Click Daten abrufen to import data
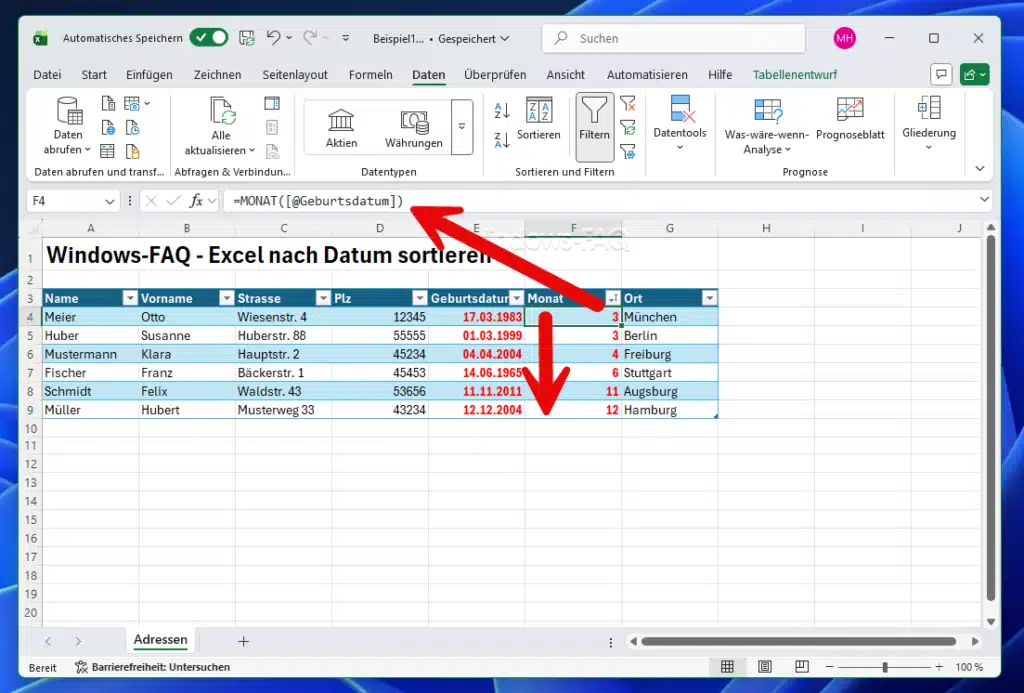The height and width of the screenshot is (693, 1024). [x=67, y=127]
